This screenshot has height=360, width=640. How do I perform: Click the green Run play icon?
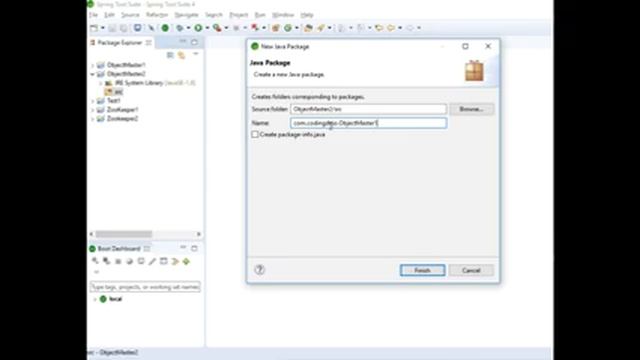198,28
